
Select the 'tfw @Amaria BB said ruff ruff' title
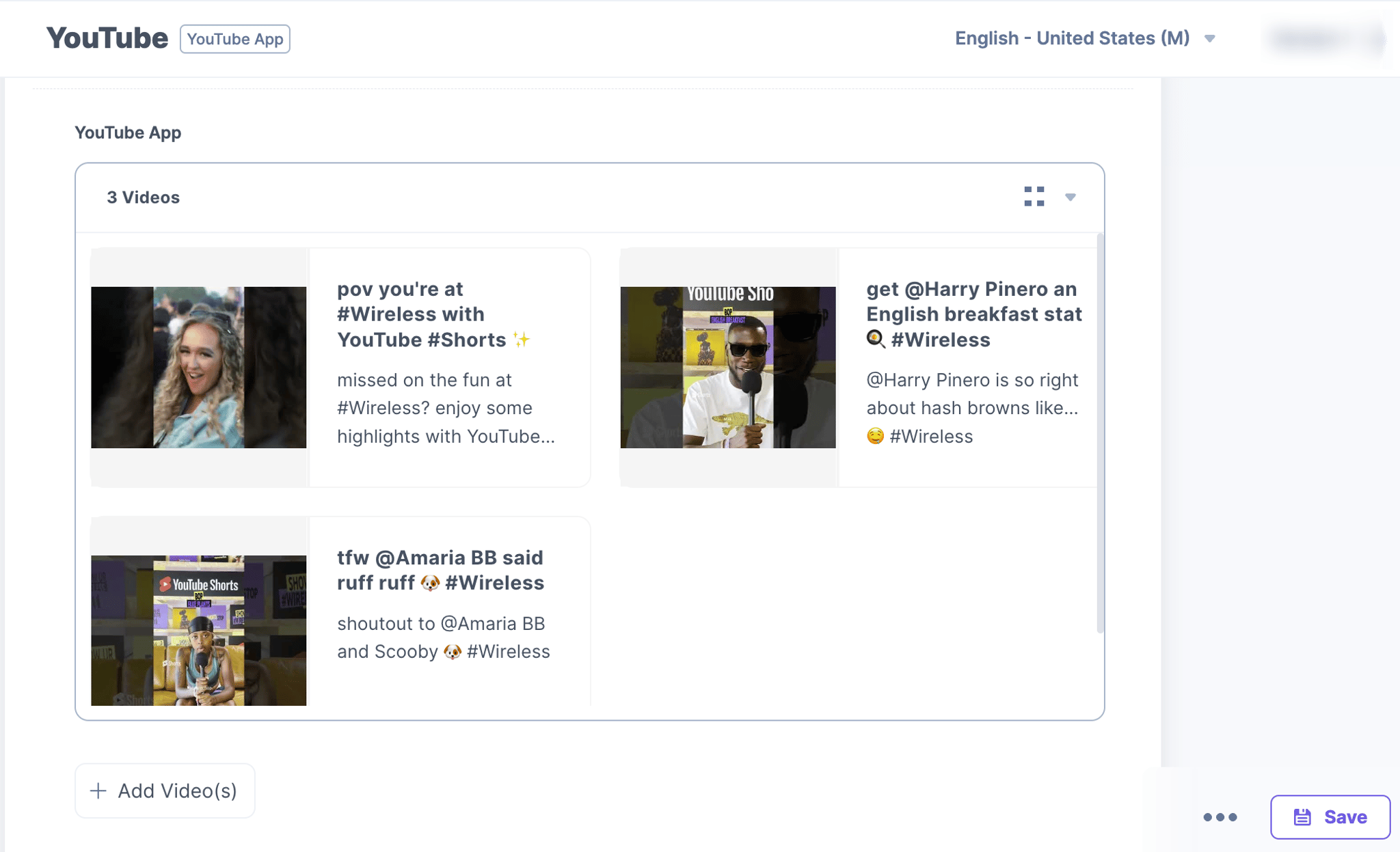(x=441, y=570)
